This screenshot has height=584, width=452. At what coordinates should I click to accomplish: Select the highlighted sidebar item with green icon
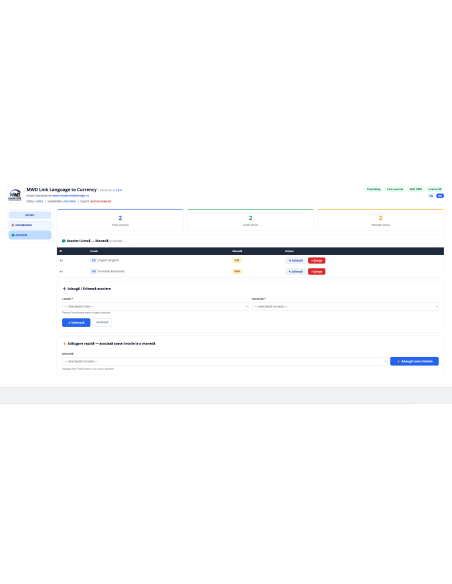point(30,235)
